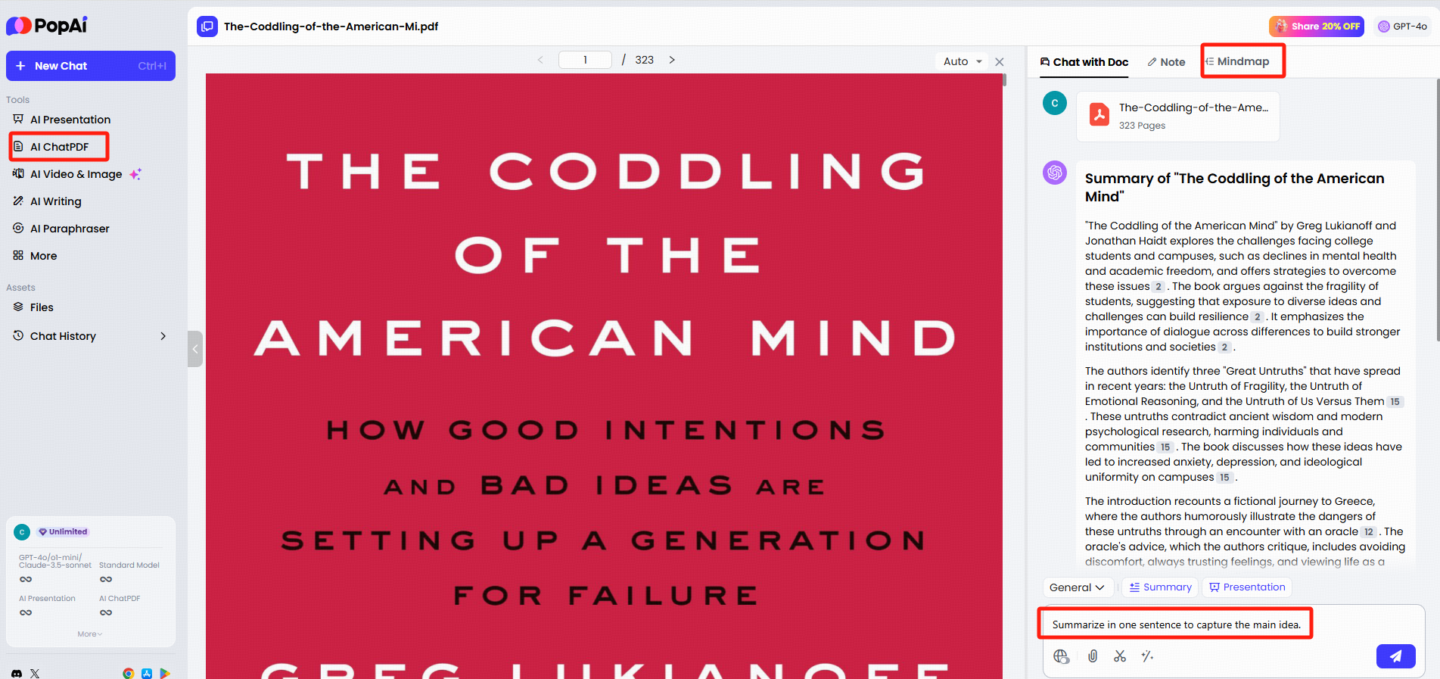Click the uploaded PDF file card
This screenshot has height=679, width=1440.
pyautogui.click(x=1177, y=116)
